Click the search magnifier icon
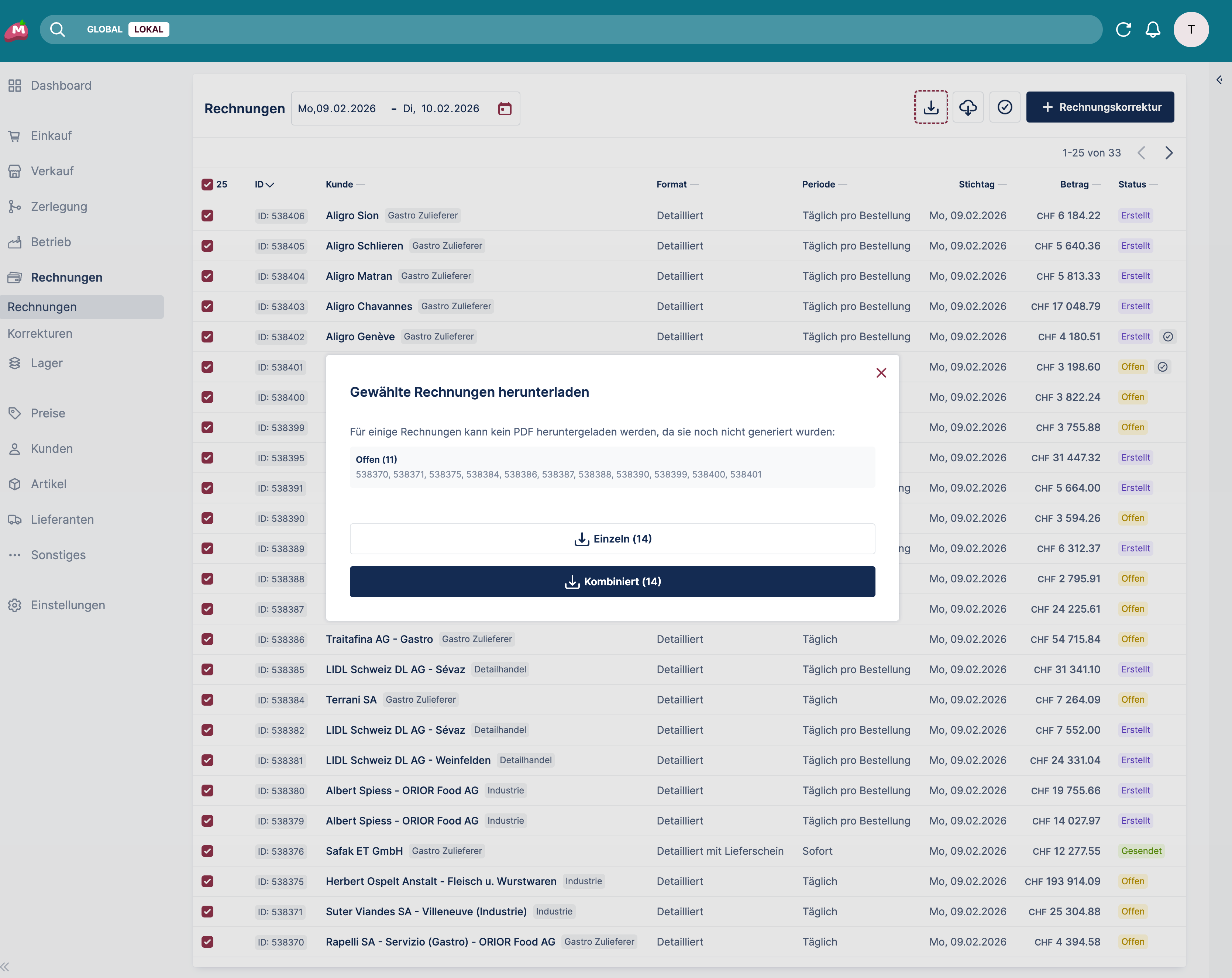Screen dimensions: 1232x978 click(x=57, y=30)
